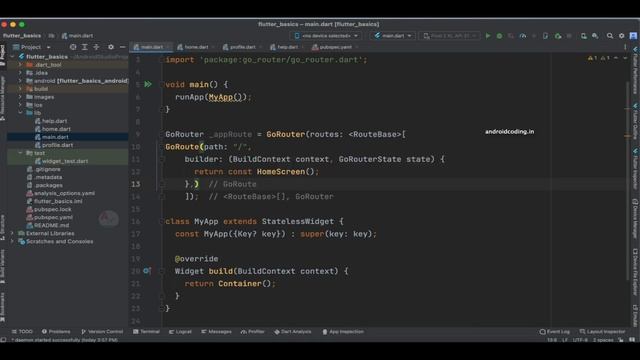Image resolution: width=640 pixels, height=360 pixels.
Task: Select opened file target icon in Project panel
Action: [73, 47]
